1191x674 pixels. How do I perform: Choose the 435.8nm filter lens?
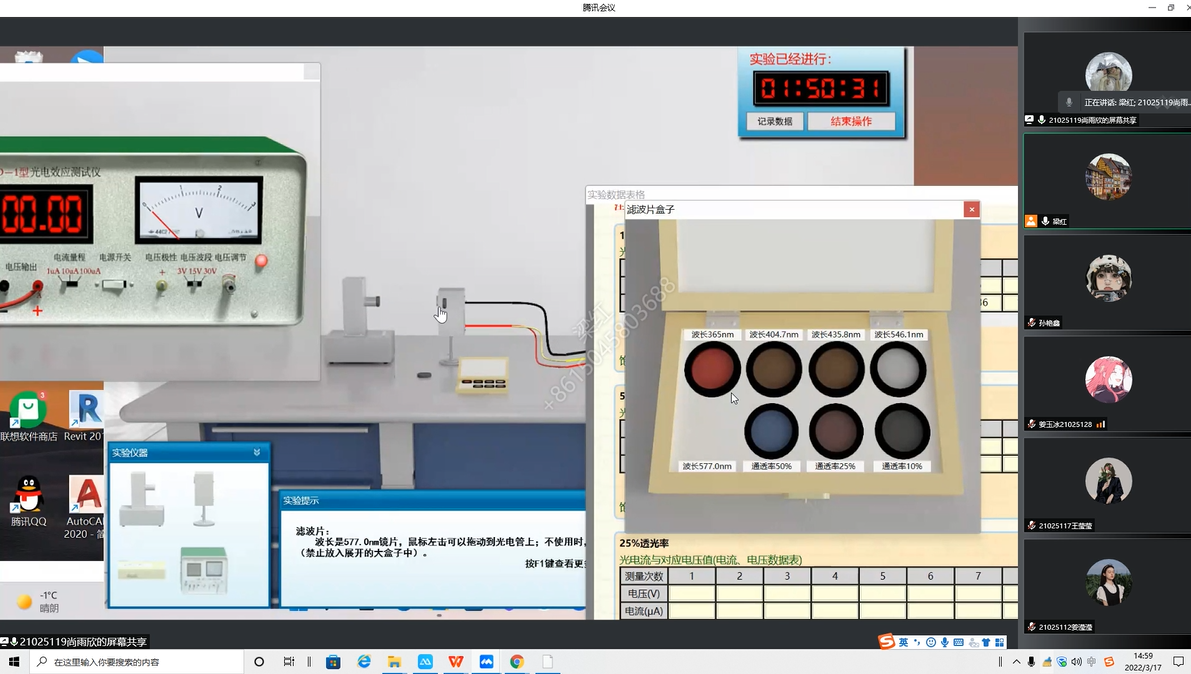coord(836,369)
